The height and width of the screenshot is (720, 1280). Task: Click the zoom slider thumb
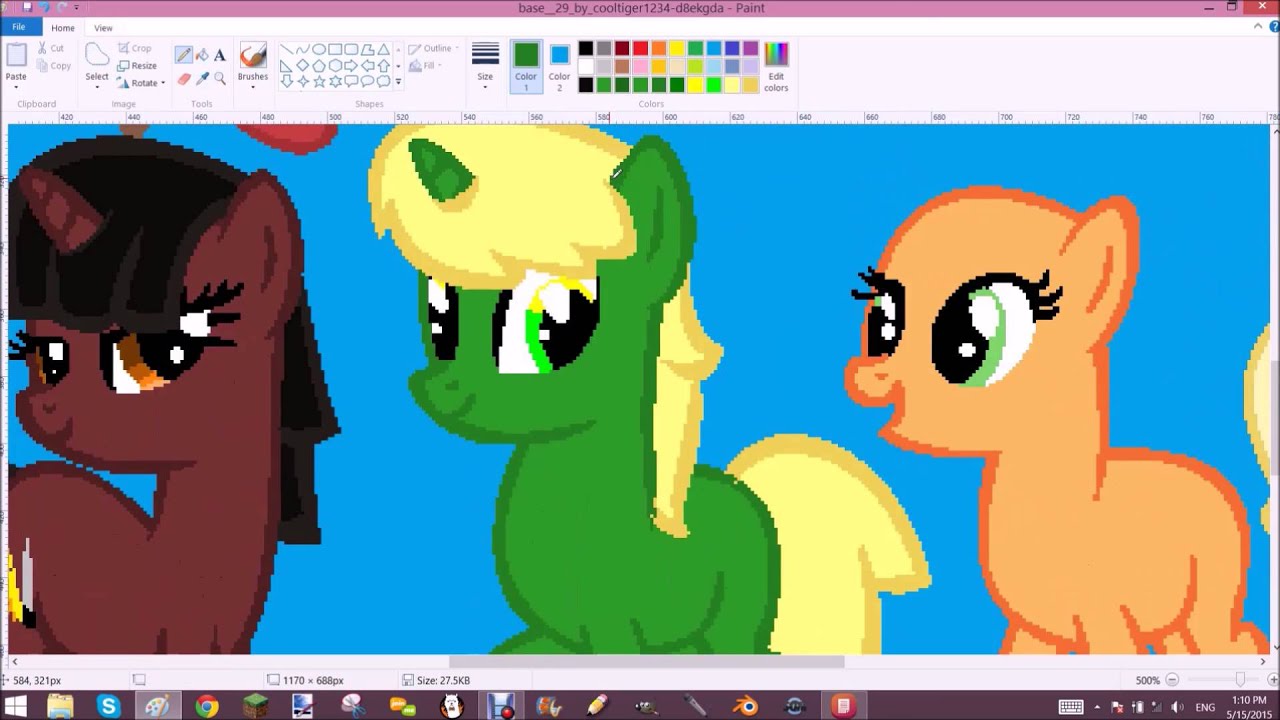[1241, 680]
